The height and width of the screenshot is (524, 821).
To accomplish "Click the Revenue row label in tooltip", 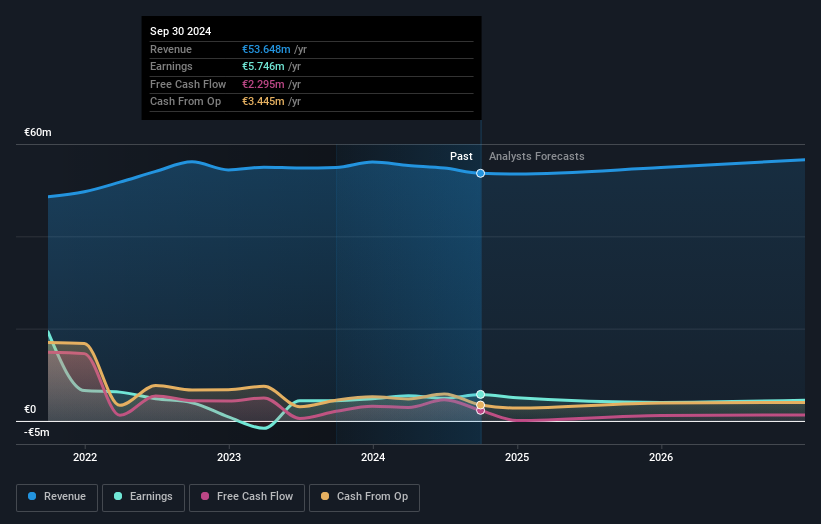I will point(171,49).
